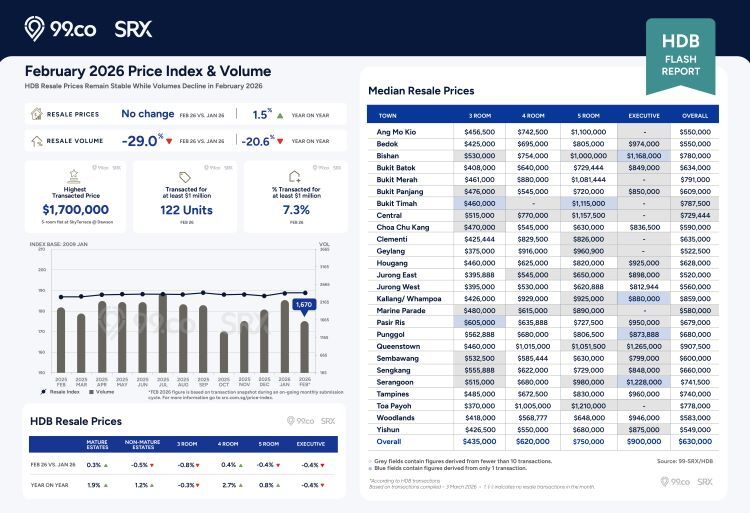The width and height of the screenshot is (750, 513).
Task: Click red down triangle next to -29.0%
Action: [x=169, y=141]
